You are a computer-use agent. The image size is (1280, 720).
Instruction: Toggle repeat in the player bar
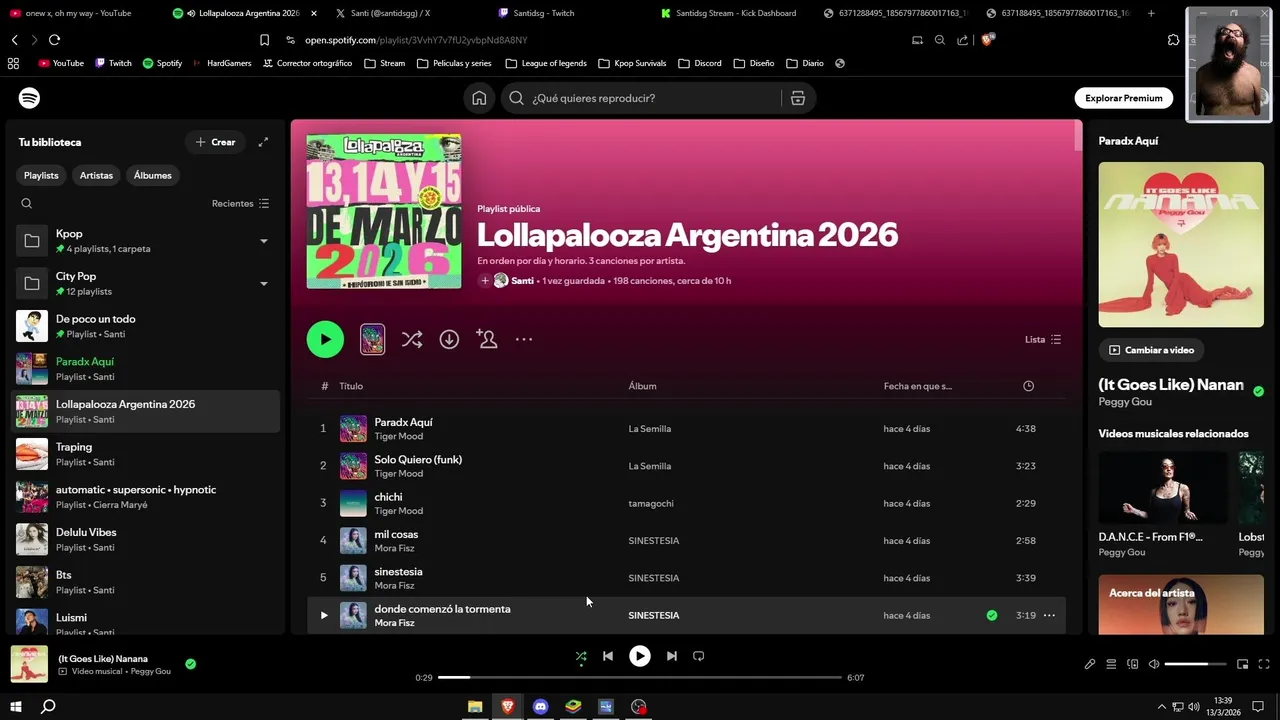[x=699, y=656]
